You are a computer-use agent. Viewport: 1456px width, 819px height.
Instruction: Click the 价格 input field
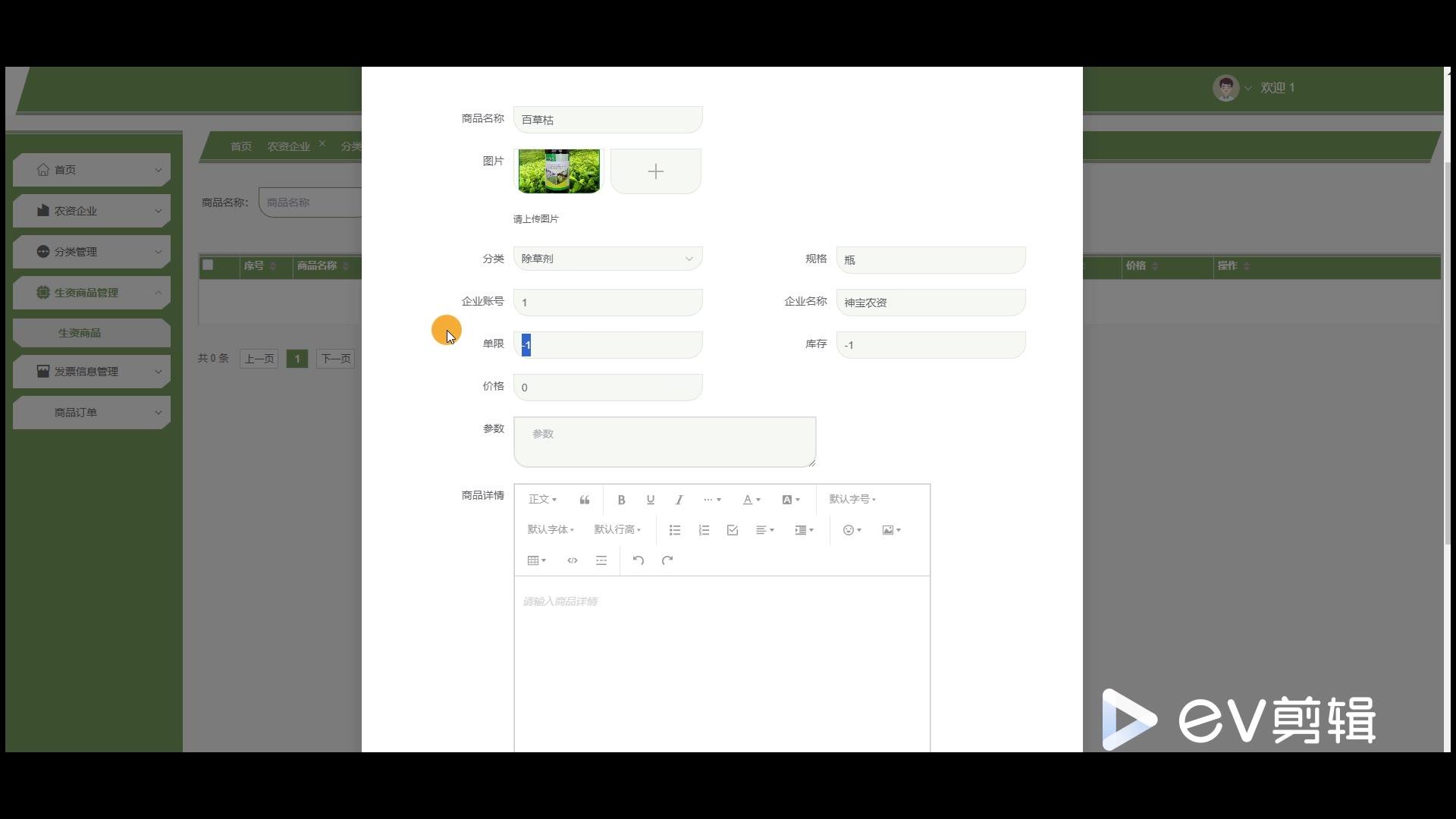click(607, 388)
